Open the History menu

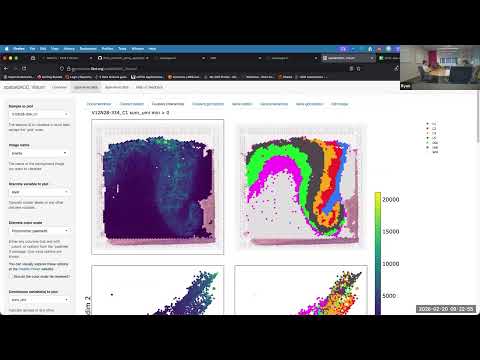coord(69,49)
